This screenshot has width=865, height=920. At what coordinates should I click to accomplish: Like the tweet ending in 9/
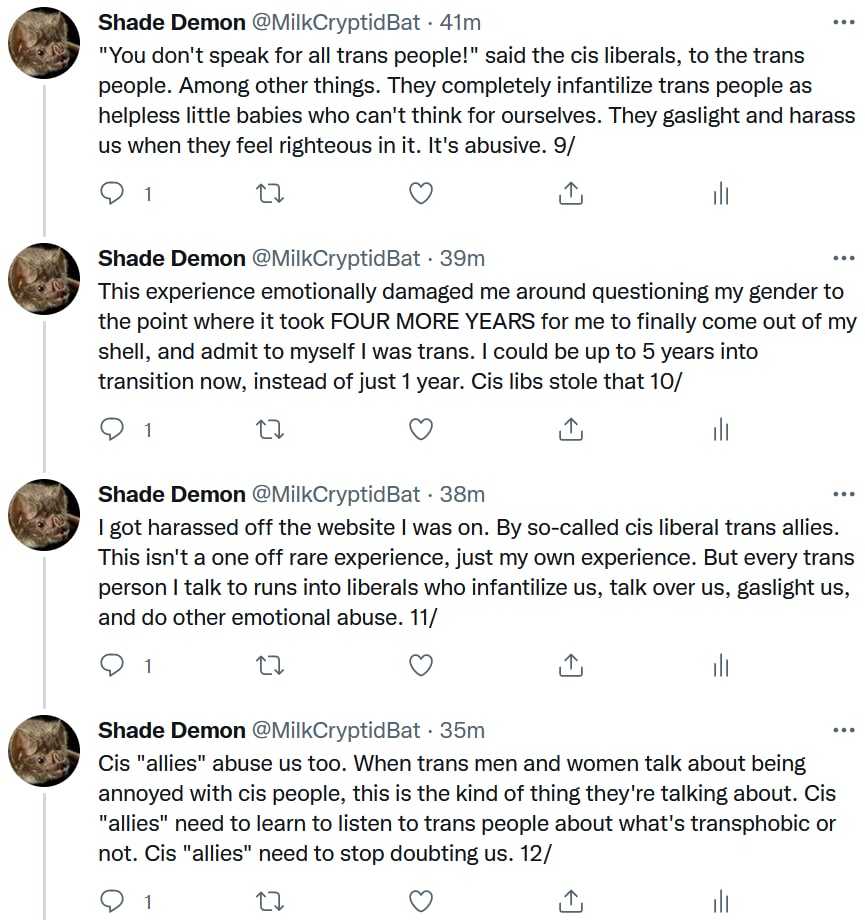[x=422, y=194]
